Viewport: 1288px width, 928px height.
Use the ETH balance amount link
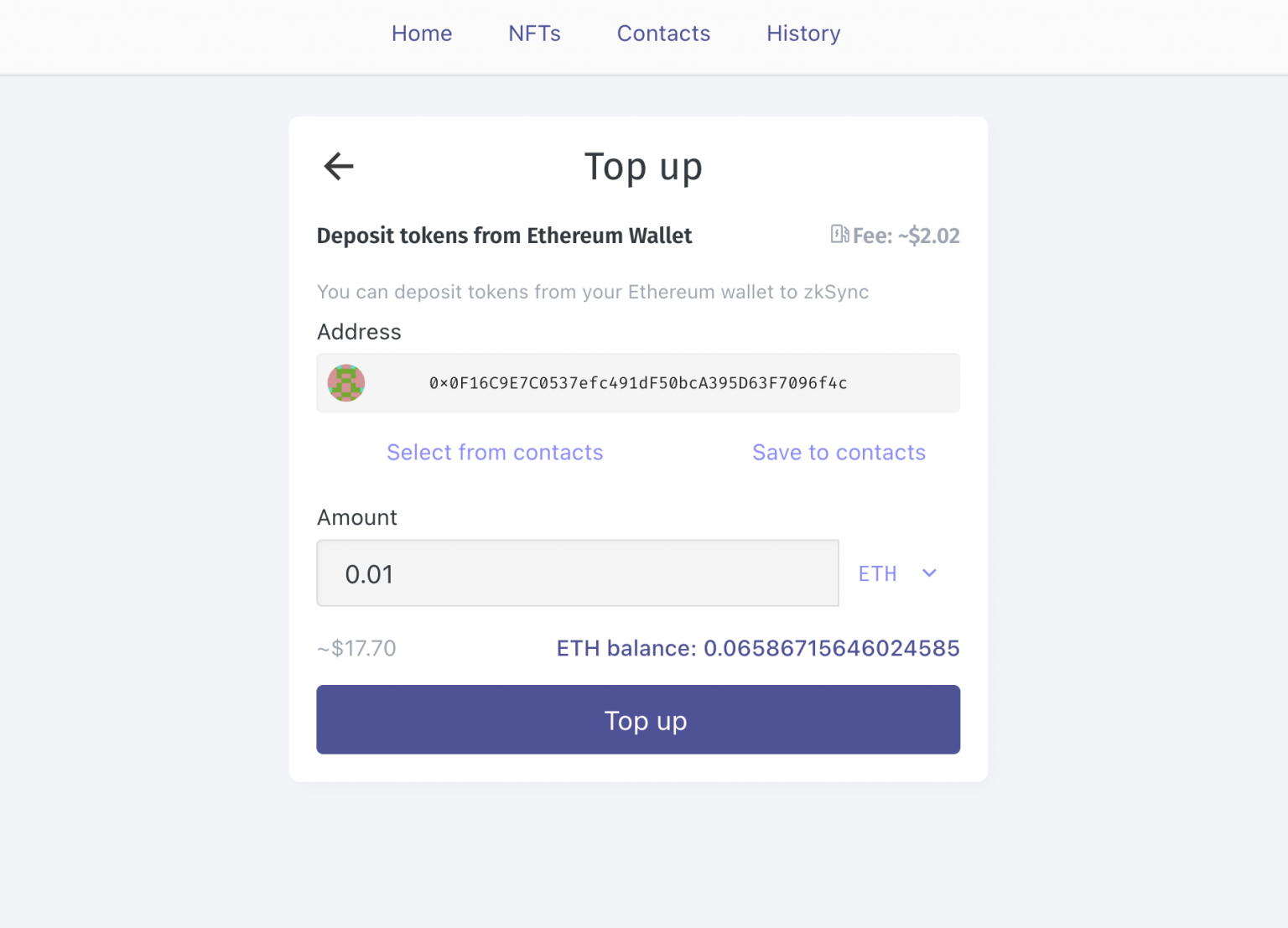758,648
